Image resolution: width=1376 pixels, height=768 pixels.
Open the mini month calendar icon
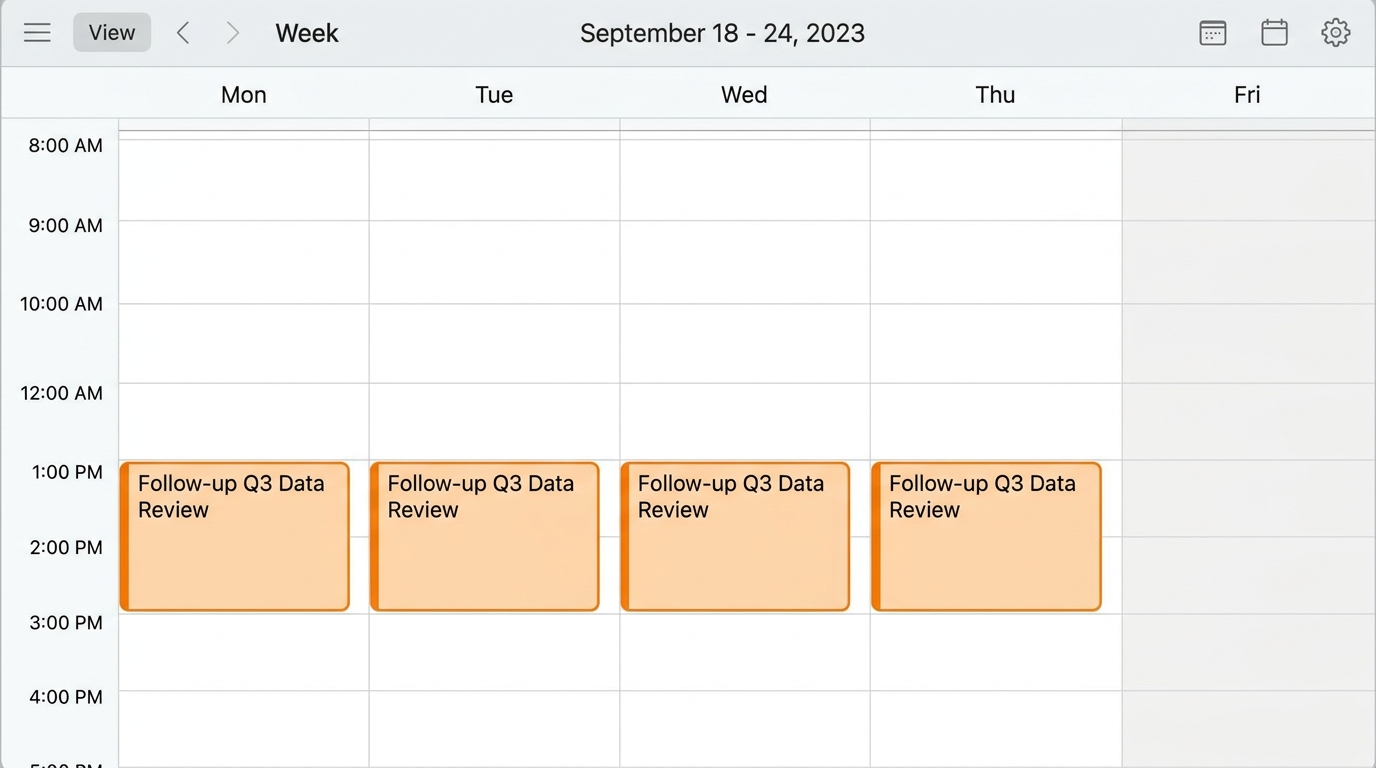click(1212, 32)
